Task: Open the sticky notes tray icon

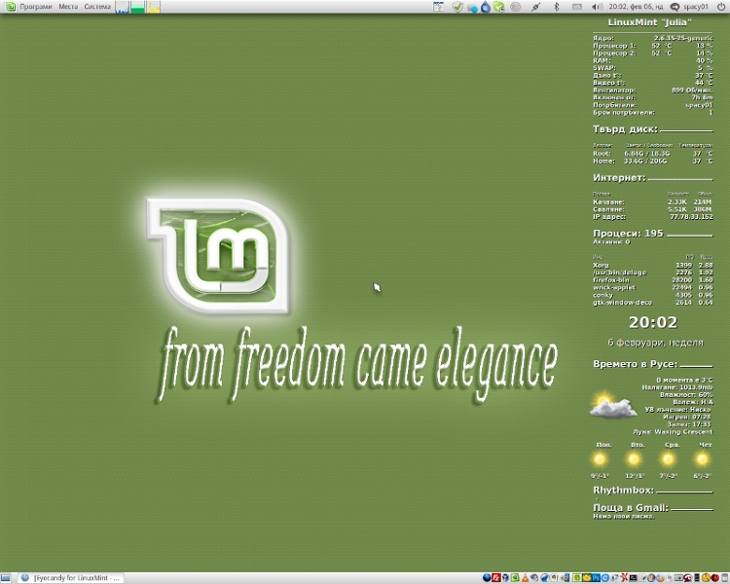Action: [438, 7]
